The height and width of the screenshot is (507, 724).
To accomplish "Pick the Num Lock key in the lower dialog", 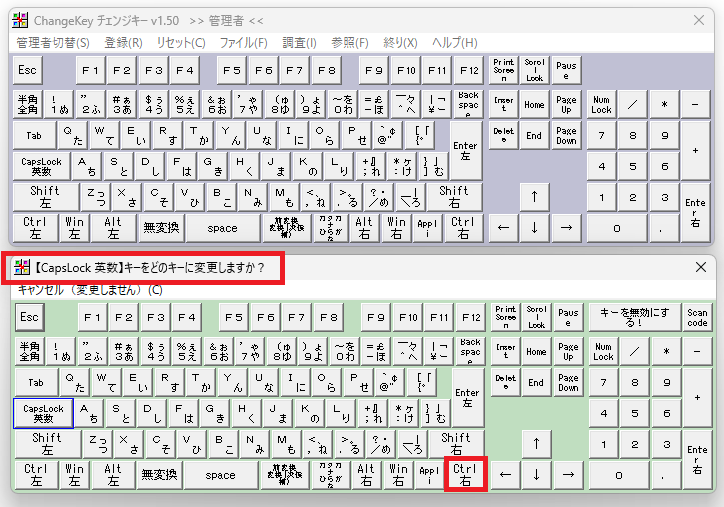I will click(x=601, y=352).
